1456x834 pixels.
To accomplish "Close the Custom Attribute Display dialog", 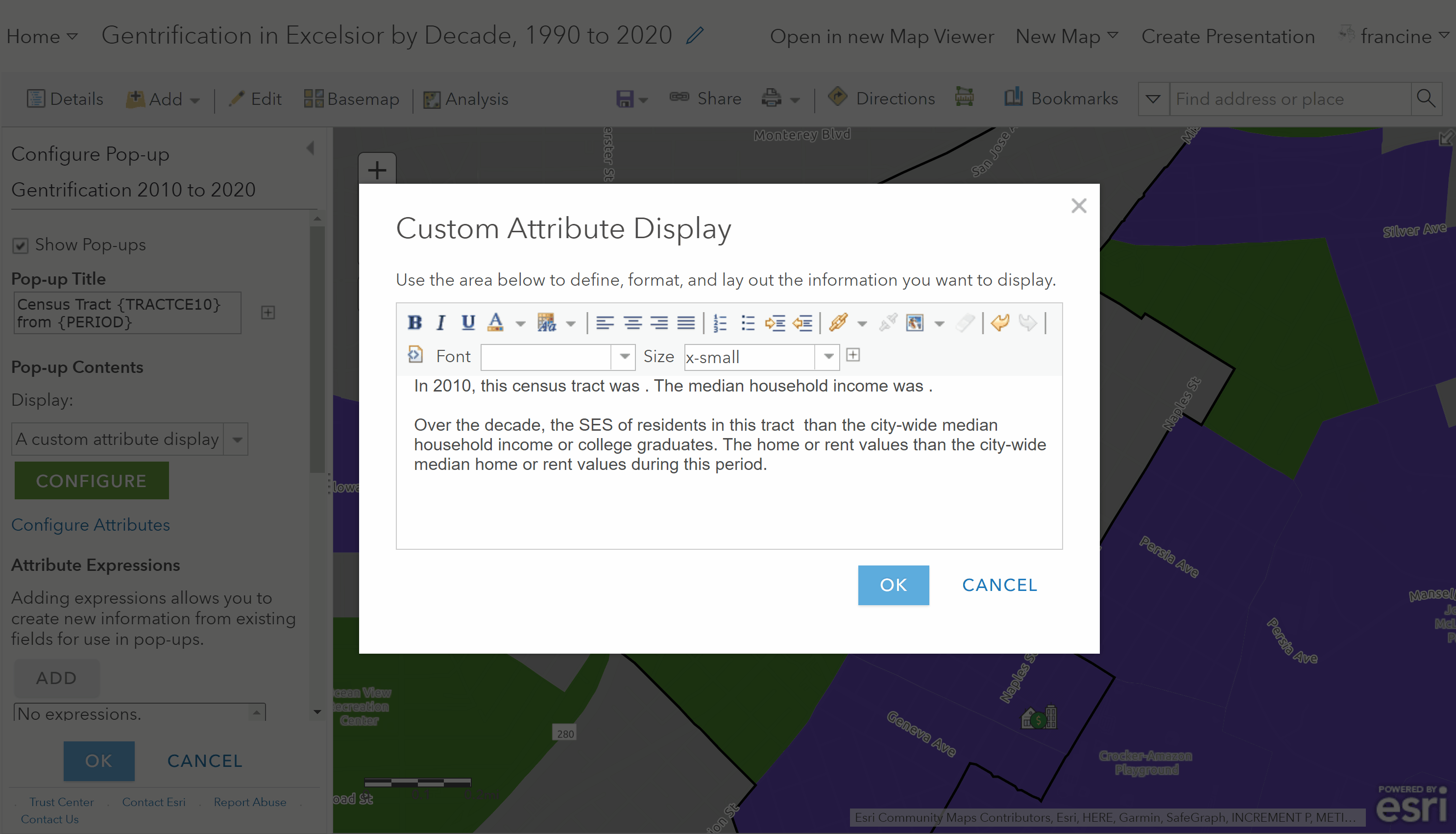I will click(1079, 206).
